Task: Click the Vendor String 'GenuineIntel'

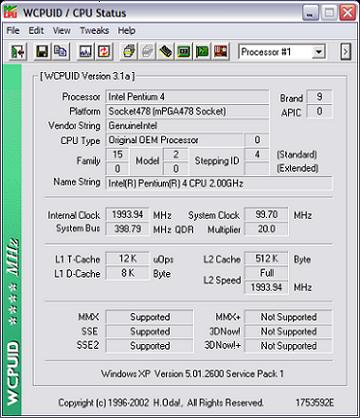Action: [187, 126]
